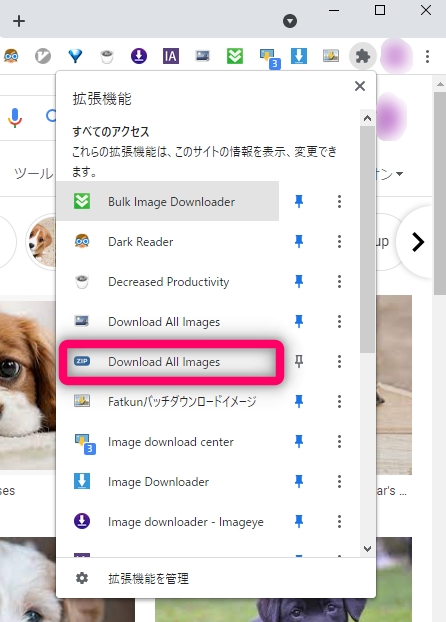This screenshot has width=446, height=622.
Task: Click the blue Image Downloader arrow toolbar icon
Action: tap(299, 56)
